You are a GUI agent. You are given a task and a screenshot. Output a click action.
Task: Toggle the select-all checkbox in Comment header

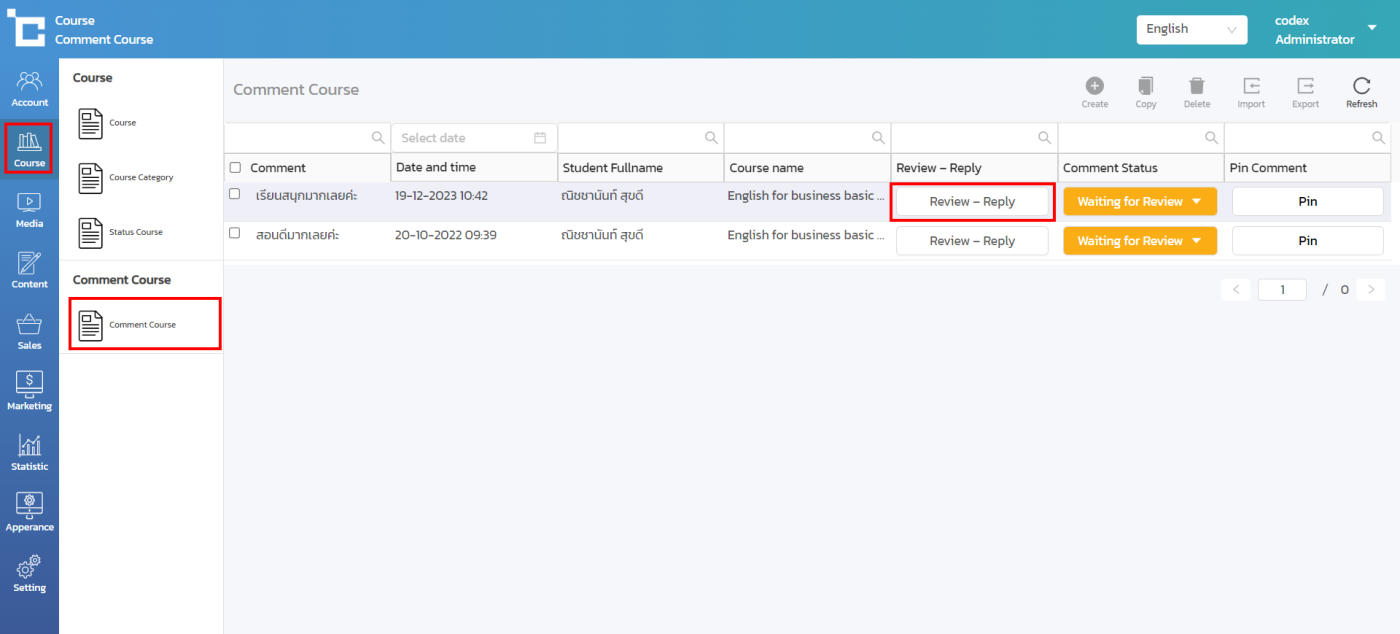pos(235,168)
